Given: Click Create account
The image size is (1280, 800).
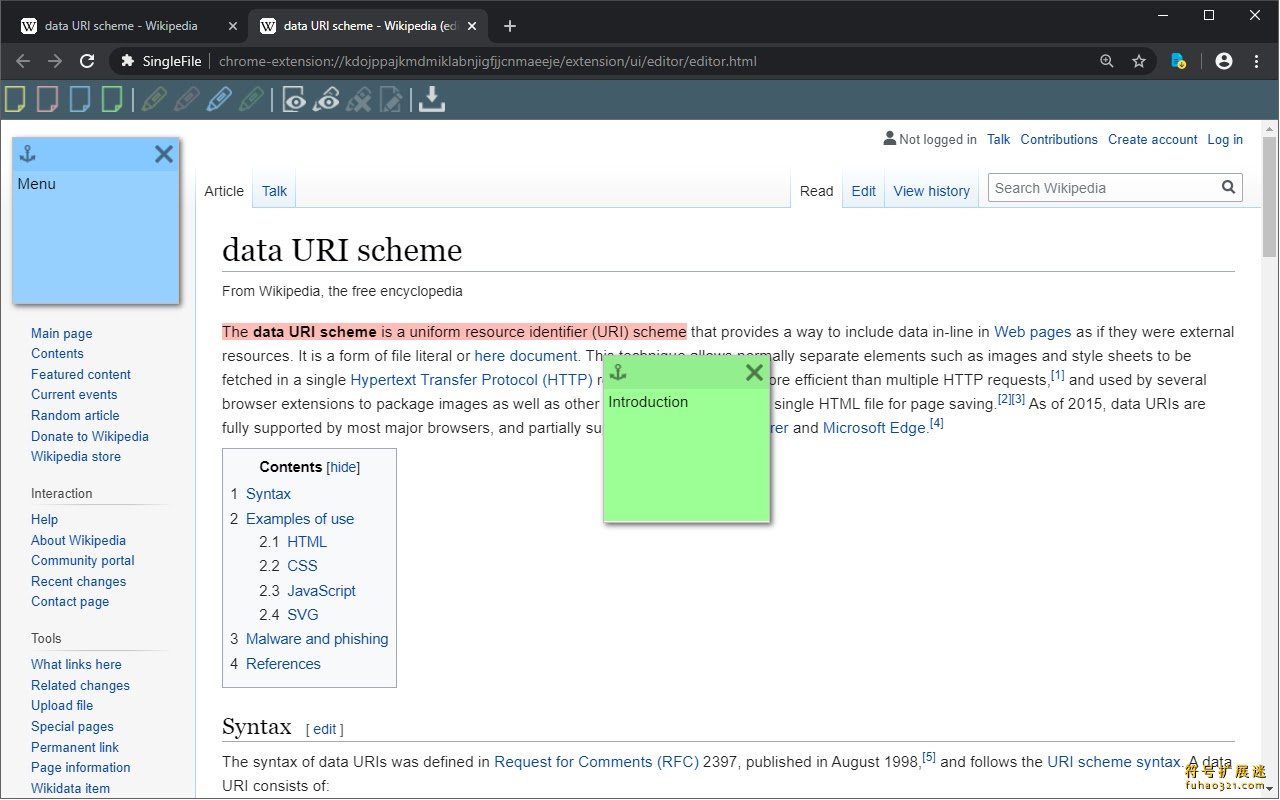Looking at the screenshot, I should (1152, 140).
